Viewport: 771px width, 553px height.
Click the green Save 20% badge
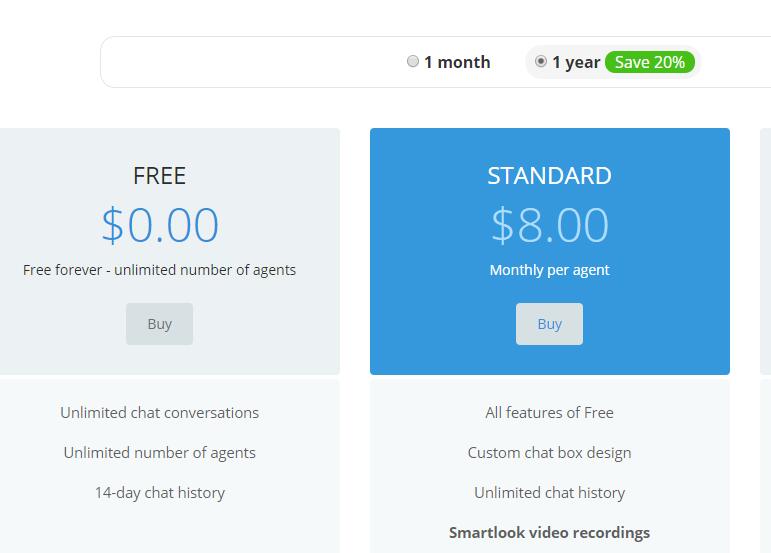pos(649,62)
